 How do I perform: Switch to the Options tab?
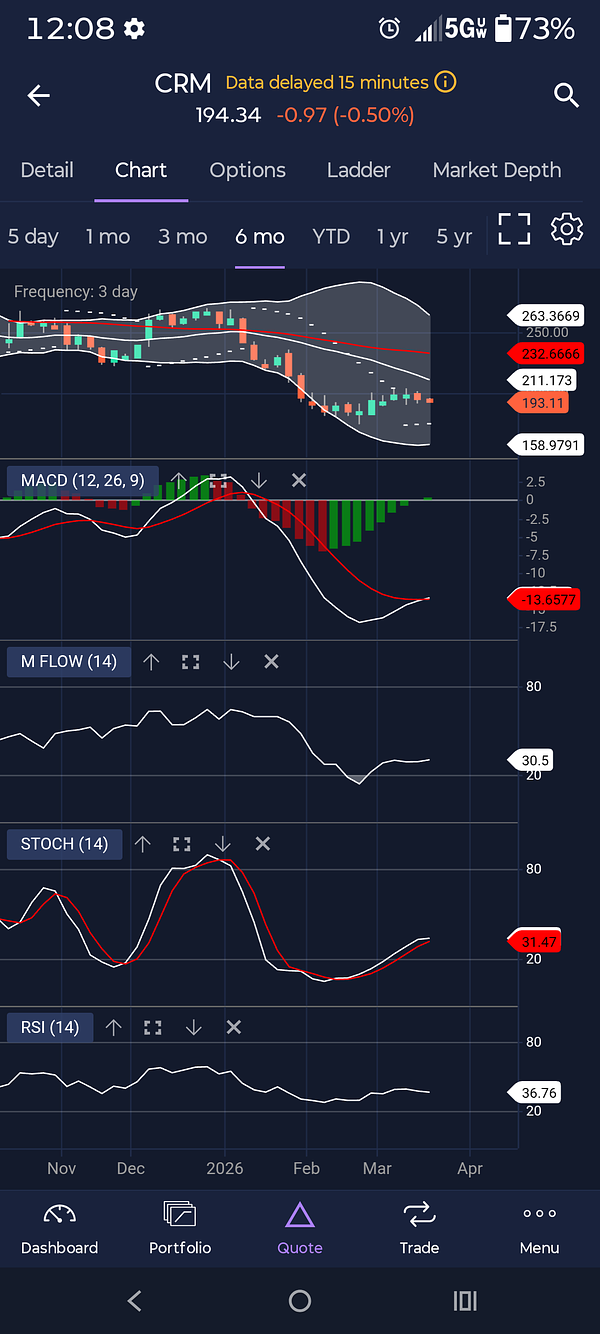[x=247, y=170]
